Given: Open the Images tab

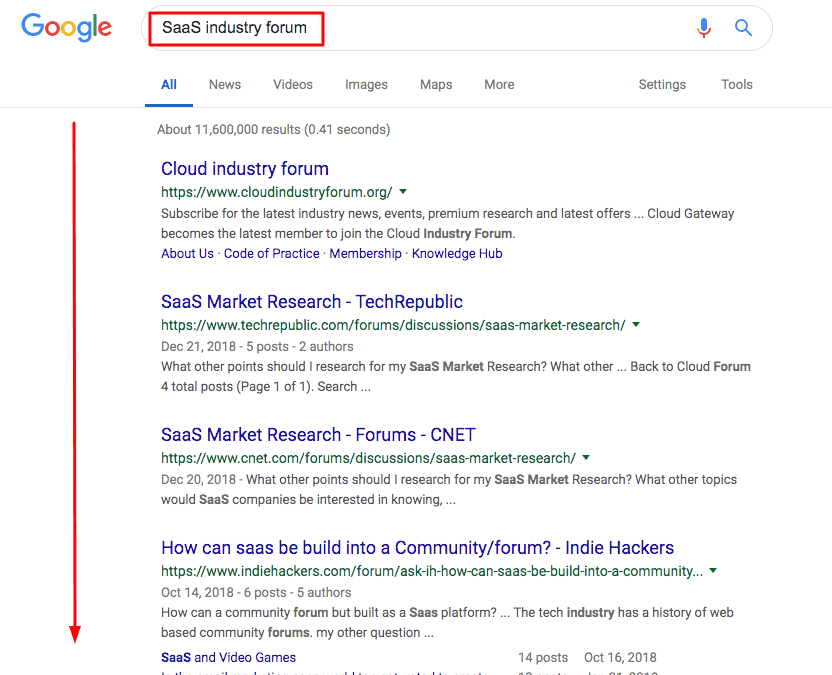Looking at the screenshot, I should tap(366, 84).
